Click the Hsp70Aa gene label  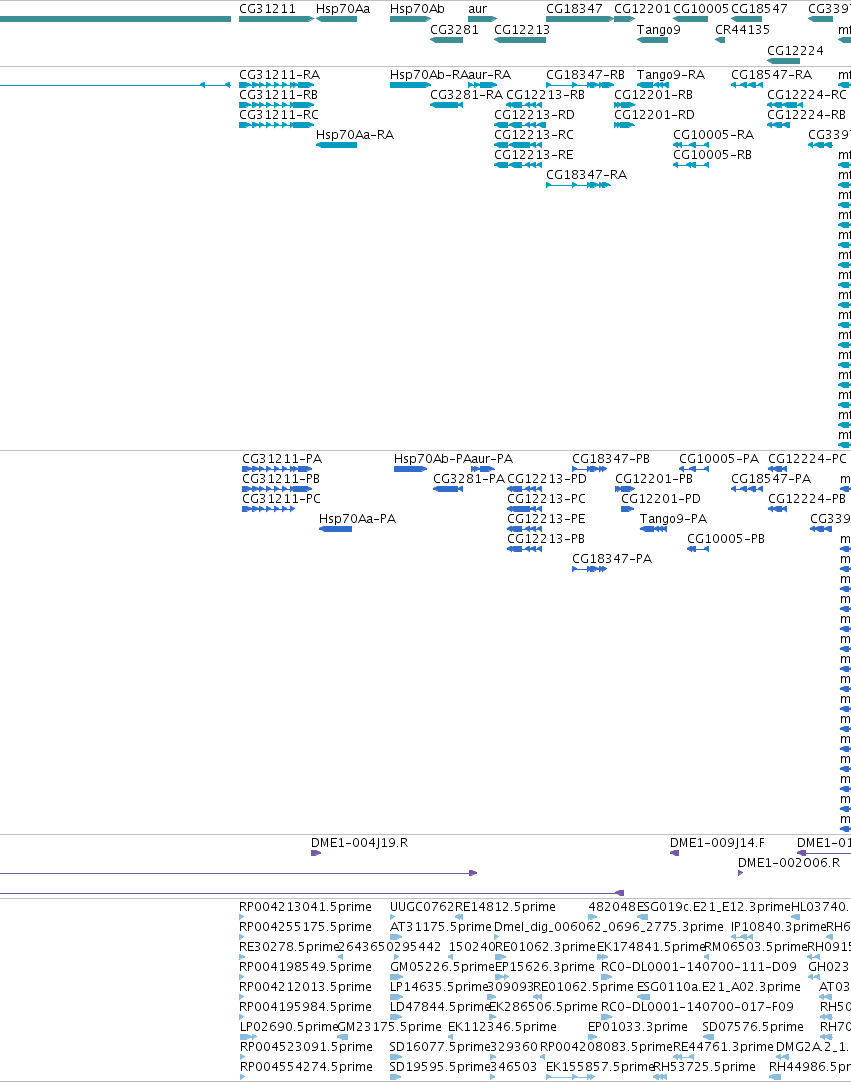click(x=342, y=9)
